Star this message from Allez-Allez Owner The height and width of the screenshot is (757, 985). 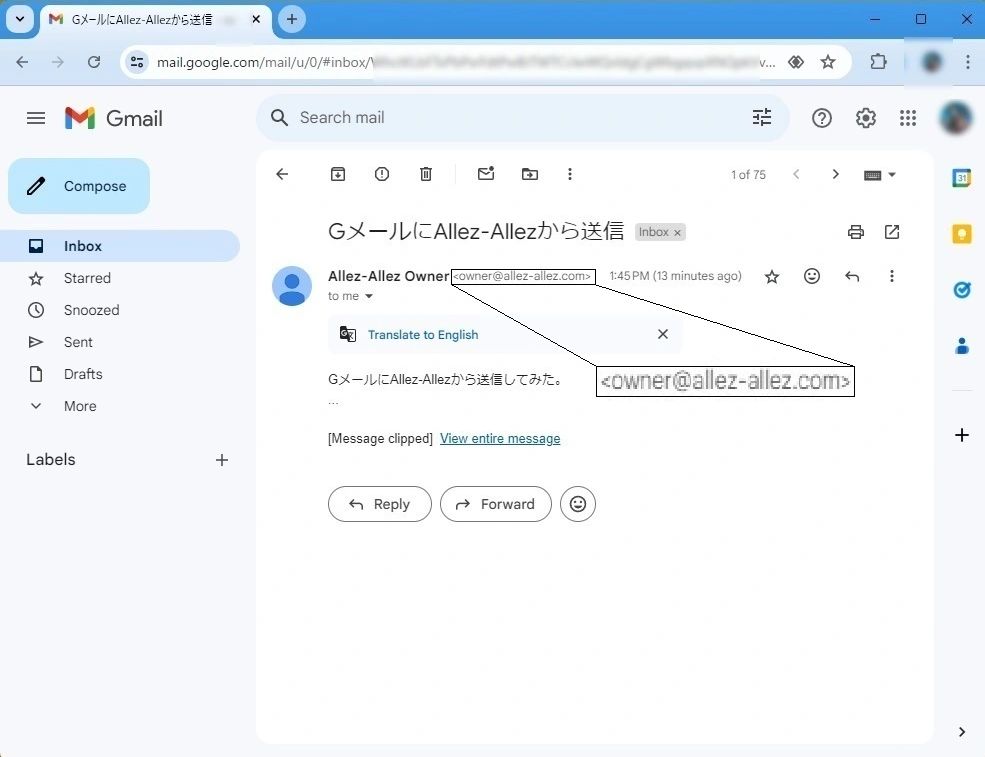772,277
